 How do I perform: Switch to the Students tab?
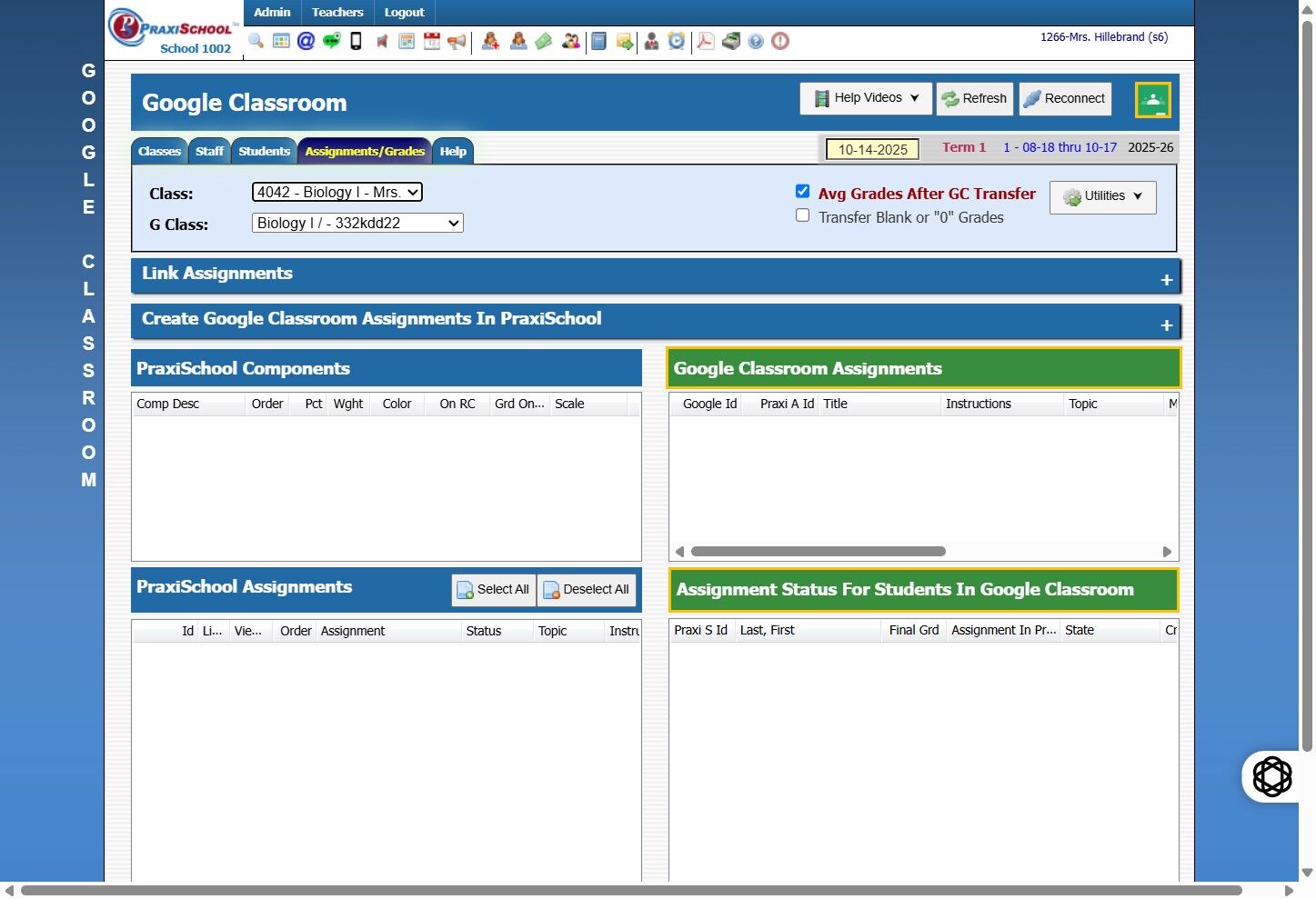tap(264, 152)
